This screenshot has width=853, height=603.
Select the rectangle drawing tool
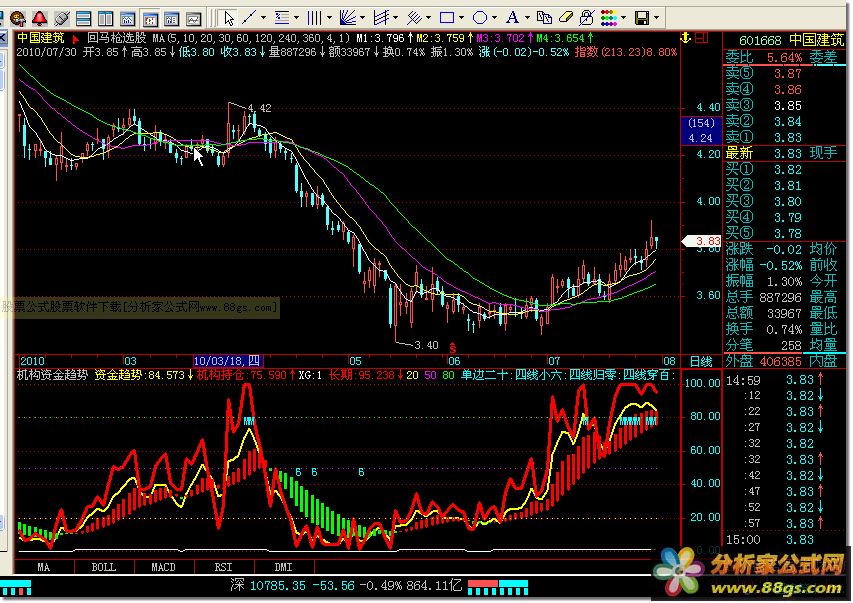[447, 17]
